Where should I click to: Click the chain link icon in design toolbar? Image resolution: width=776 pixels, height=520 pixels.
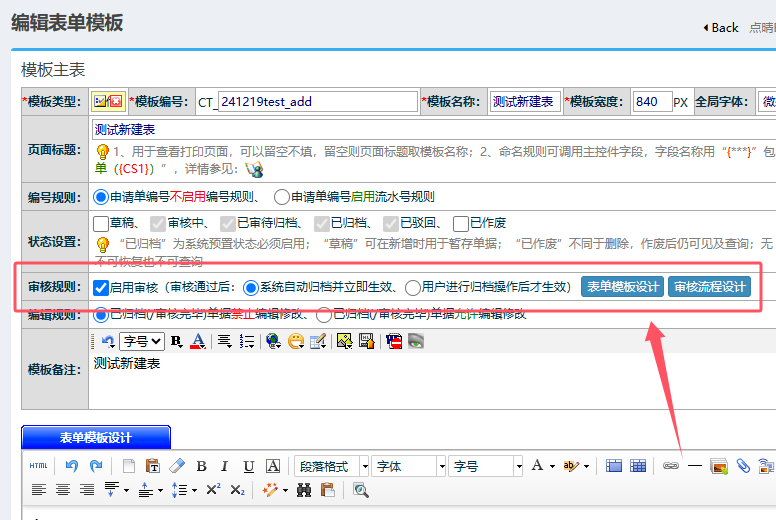[671, 466]
